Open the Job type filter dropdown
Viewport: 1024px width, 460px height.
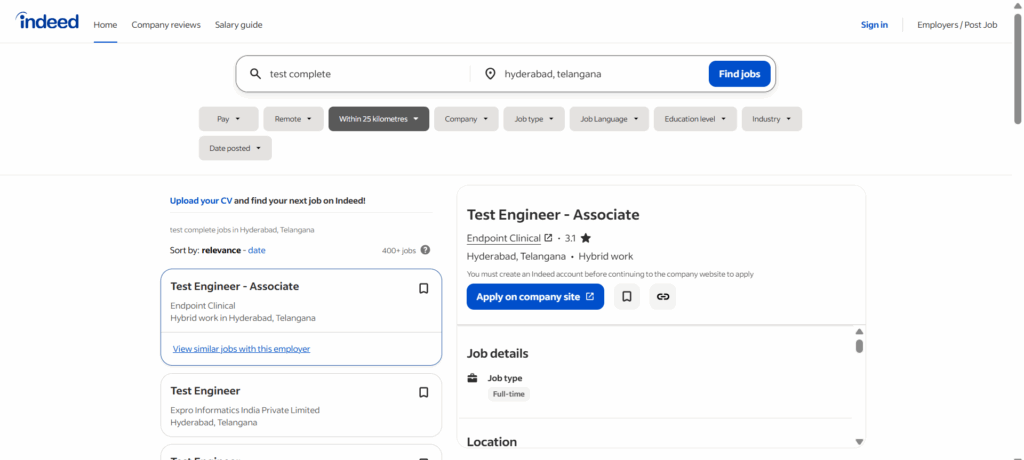534,119
